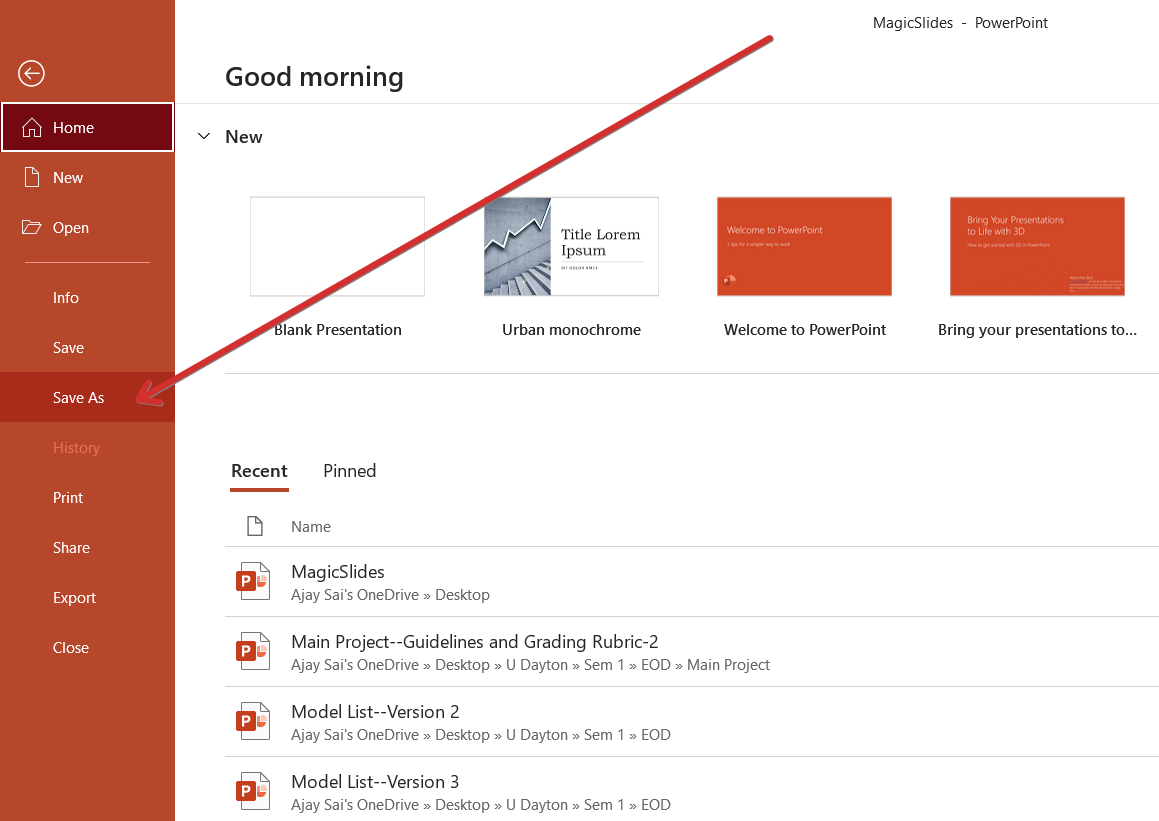The image size is (1159, 821).
Task: Switch to the Pinned tab
Action: 350,471
